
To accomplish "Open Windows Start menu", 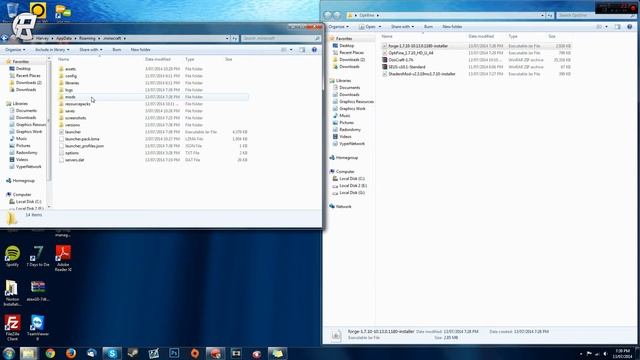I will click(x=9, y=353).
